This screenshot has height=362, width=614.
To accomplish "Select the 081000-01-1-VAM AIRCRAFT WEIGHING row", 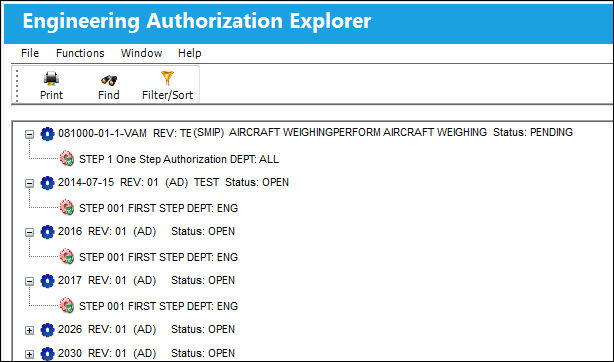I will 315,132.
